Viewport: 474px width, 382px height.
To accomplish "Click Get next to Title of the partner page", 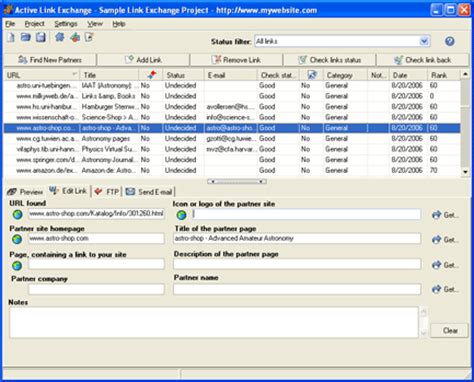I will [446, 239].
